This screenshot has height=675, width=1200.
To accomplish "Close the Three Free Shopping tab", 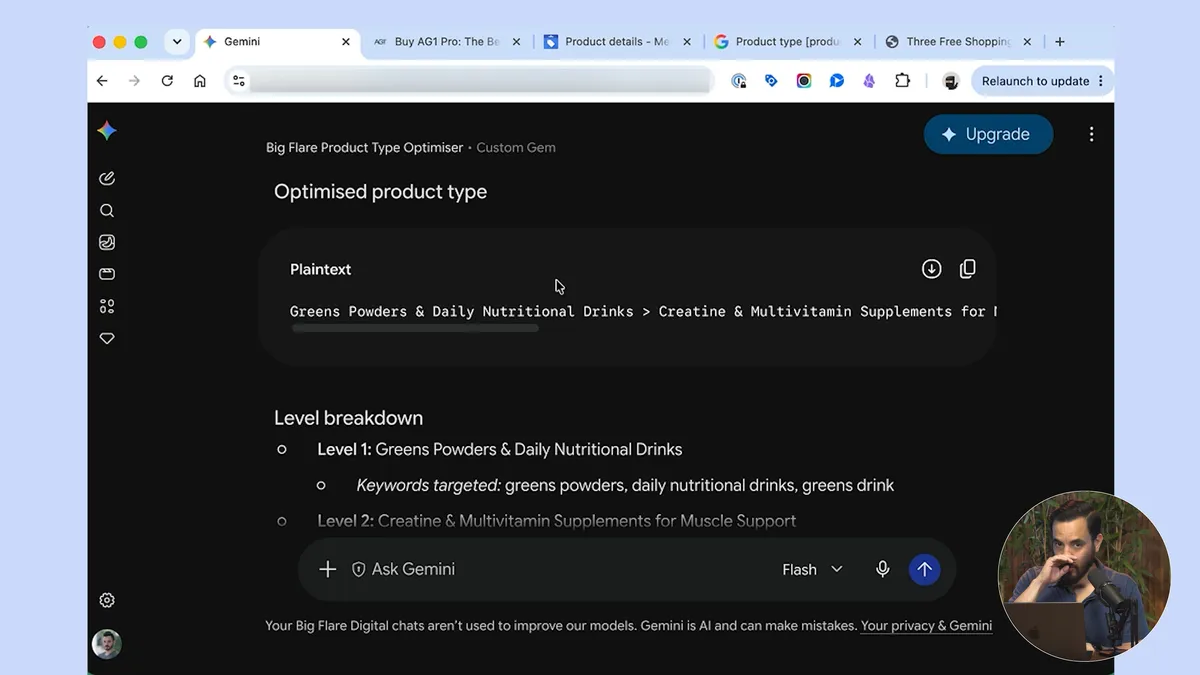I will pyautogui.click(x=1027, y=42).
